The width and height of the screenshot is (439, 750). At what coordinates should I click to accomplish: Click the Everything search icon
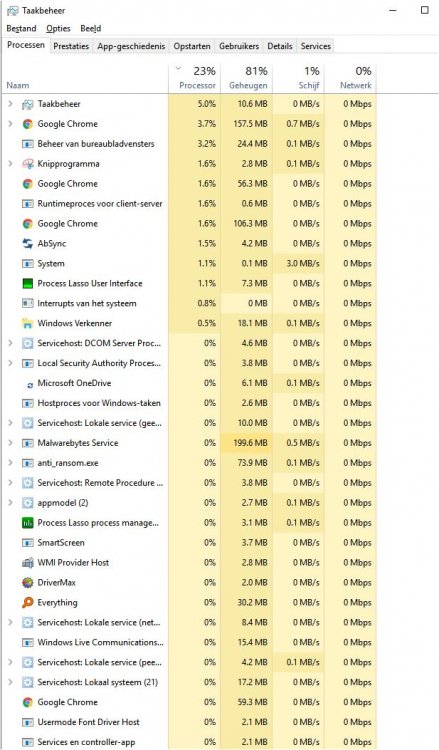pos(28,603)
